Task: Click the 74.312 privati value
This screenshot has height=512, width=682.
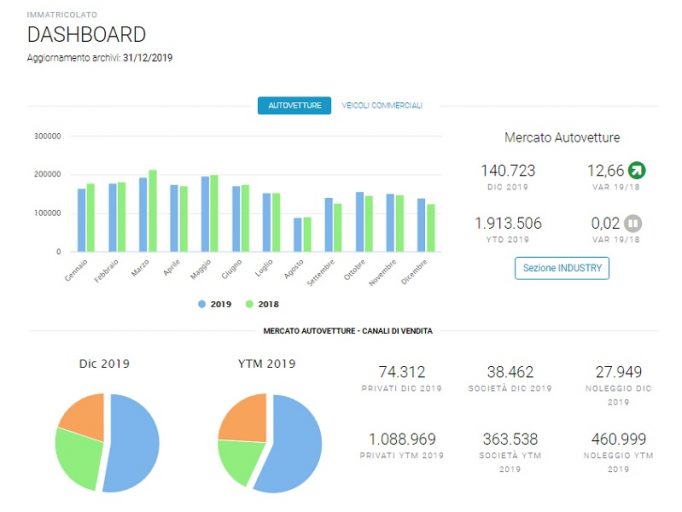Action: click(401, 372)
